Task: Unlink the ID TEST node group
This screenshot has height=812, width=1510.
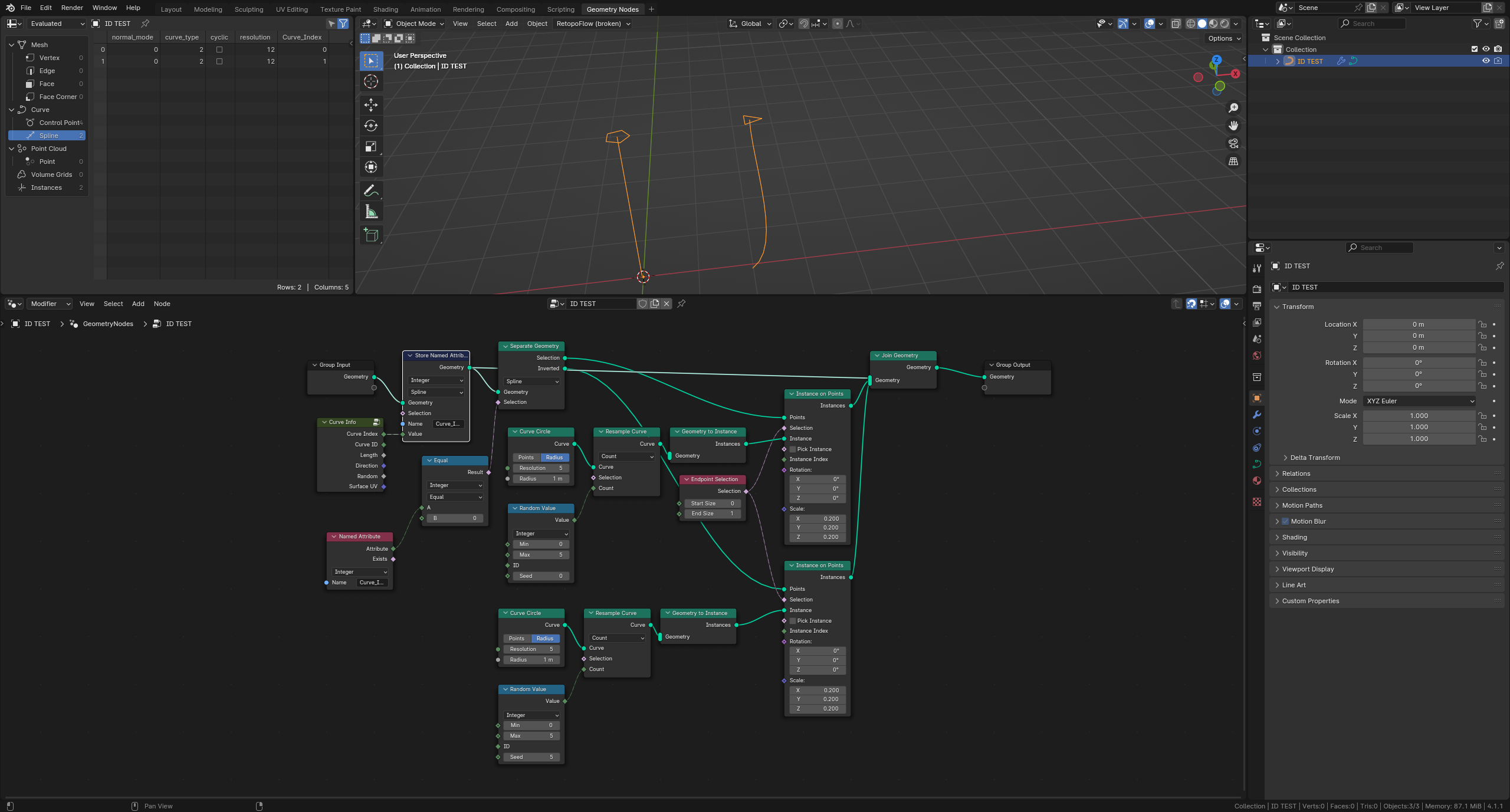Action: [x=667, y=304]
